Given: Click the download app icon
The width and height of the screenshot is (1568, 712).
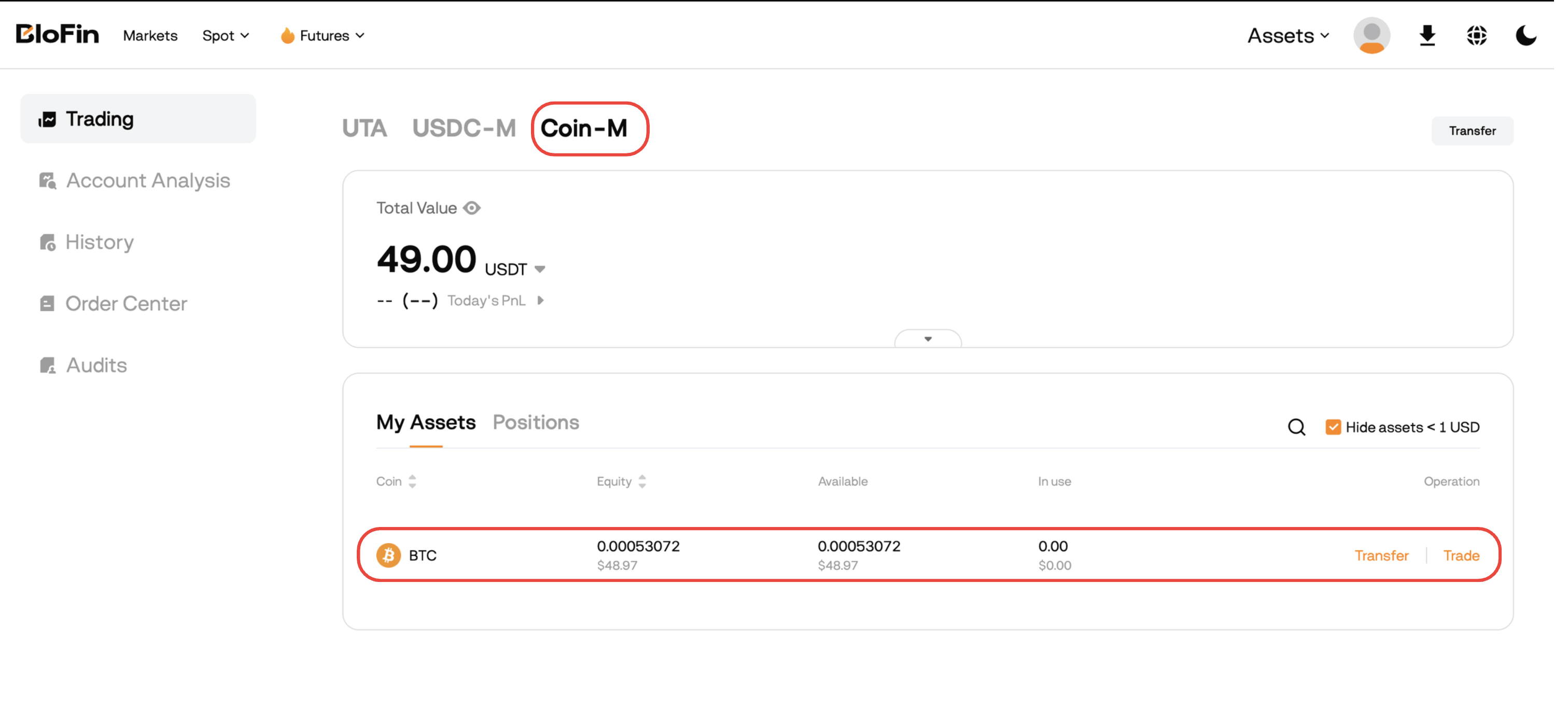Looking at the screenshot, I should (1427, 36).
